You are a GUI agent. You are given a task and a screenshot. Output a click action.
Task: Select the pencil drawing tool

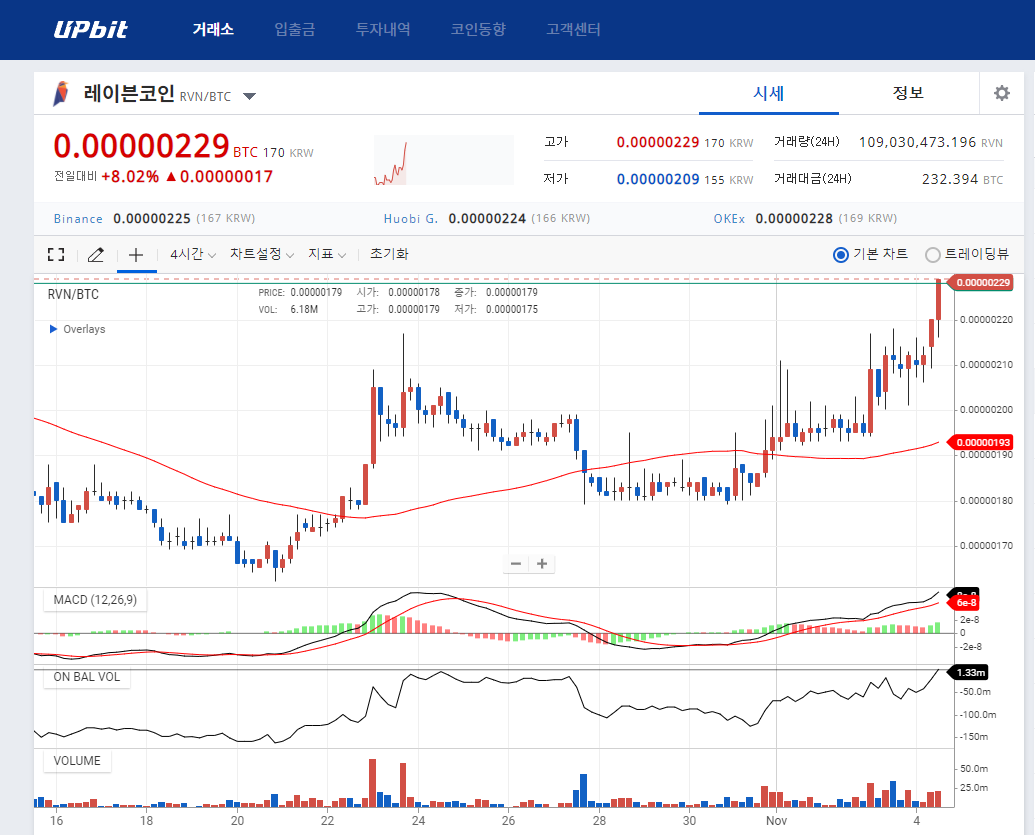click(96, 254)
